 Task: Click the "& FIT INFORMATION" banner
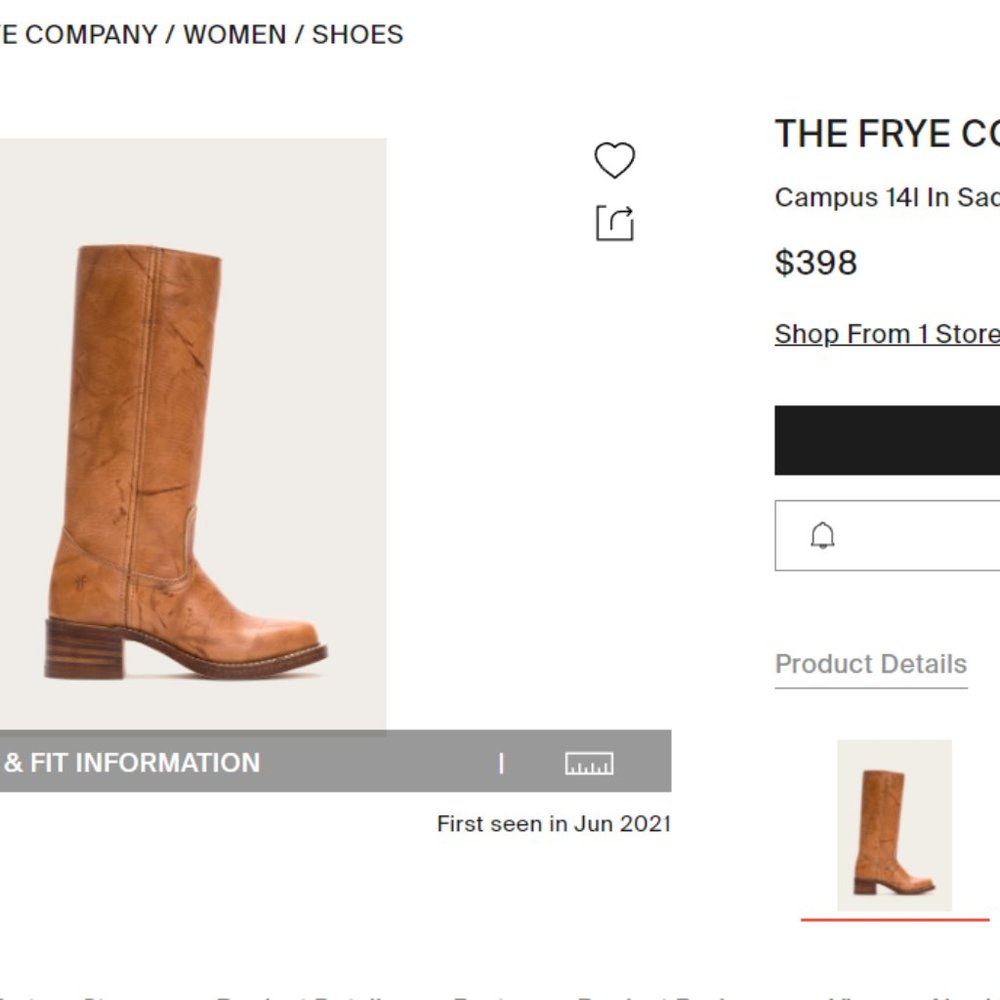coord(130,762)
